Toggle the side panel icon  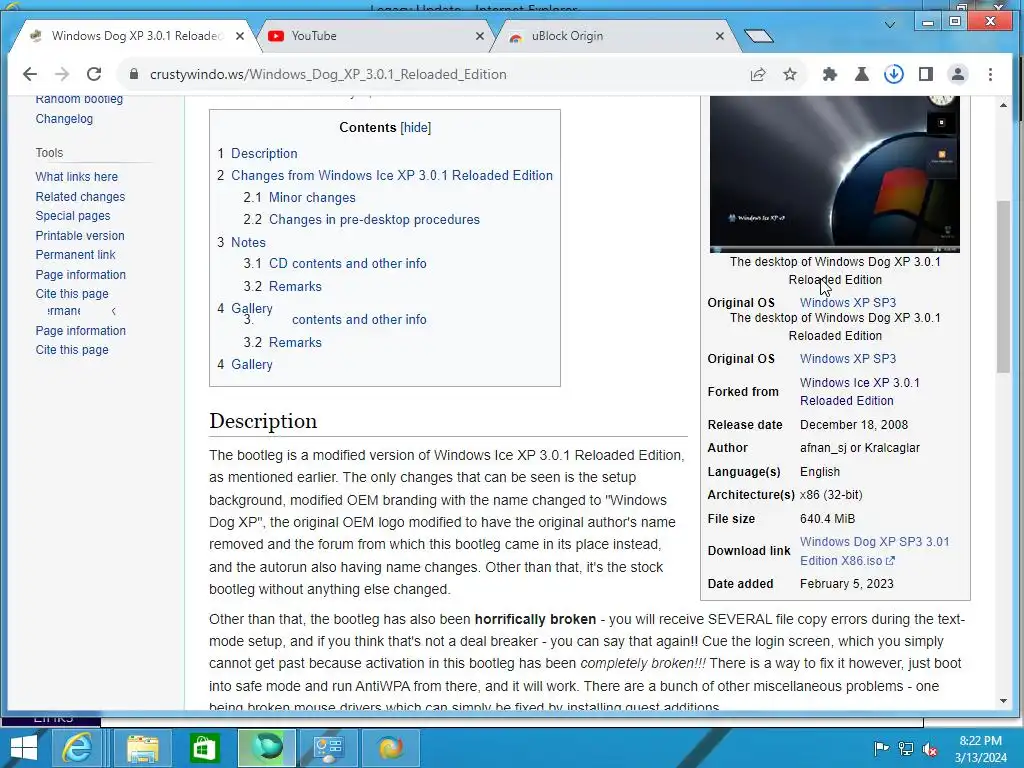(x=926, y=74)
